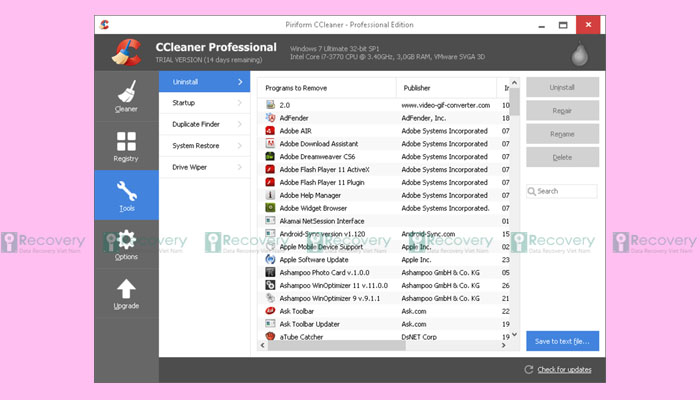The width and height of the screenshot is (700, 400).
Task: Click the vertical scrollbar up arrow
Action: (x=514, y=83)
